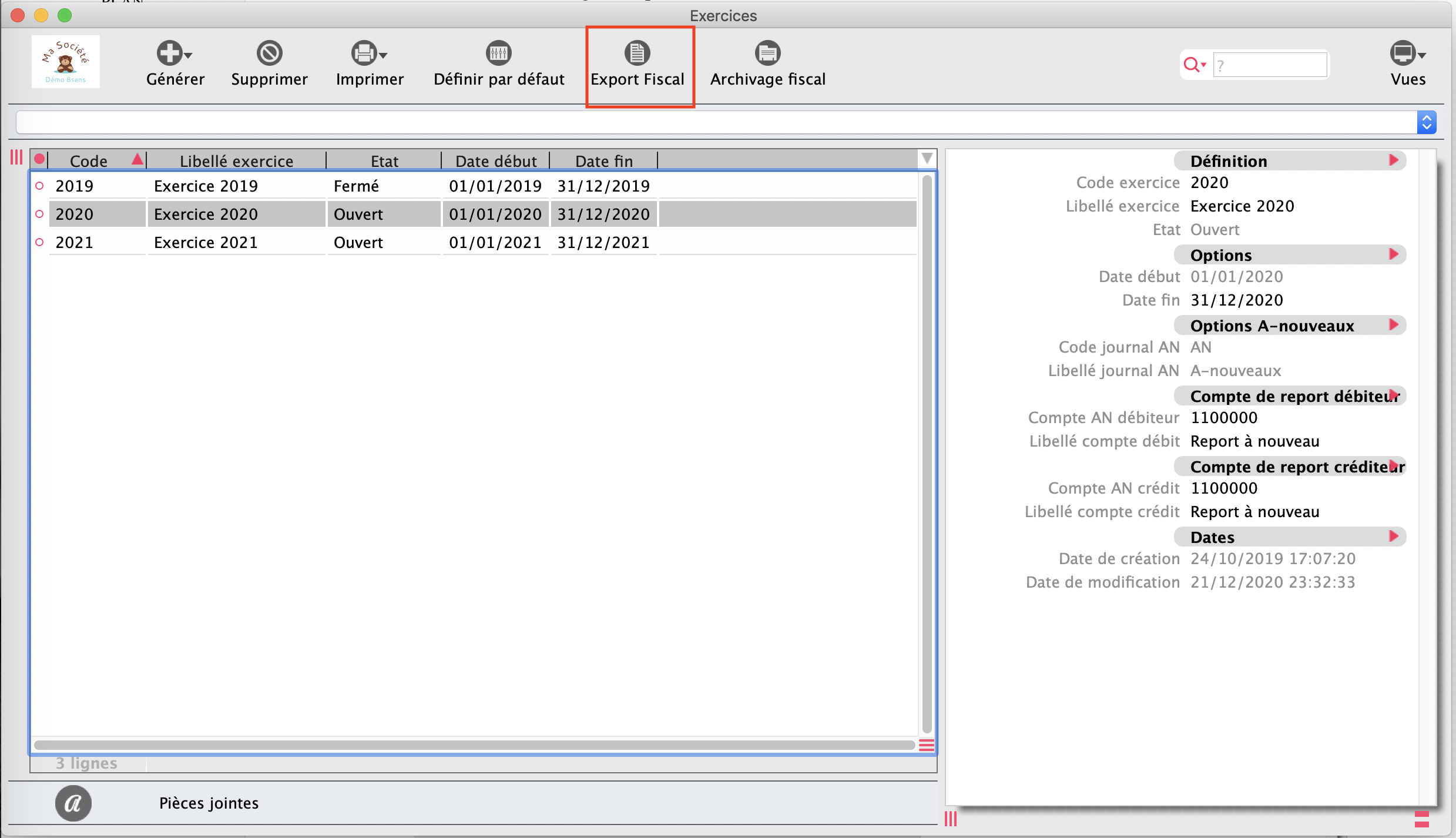Image resolution: width=1456 pixels, height=838 pixels.
Task: Sort by Etat column header
Action: [384, 160]
